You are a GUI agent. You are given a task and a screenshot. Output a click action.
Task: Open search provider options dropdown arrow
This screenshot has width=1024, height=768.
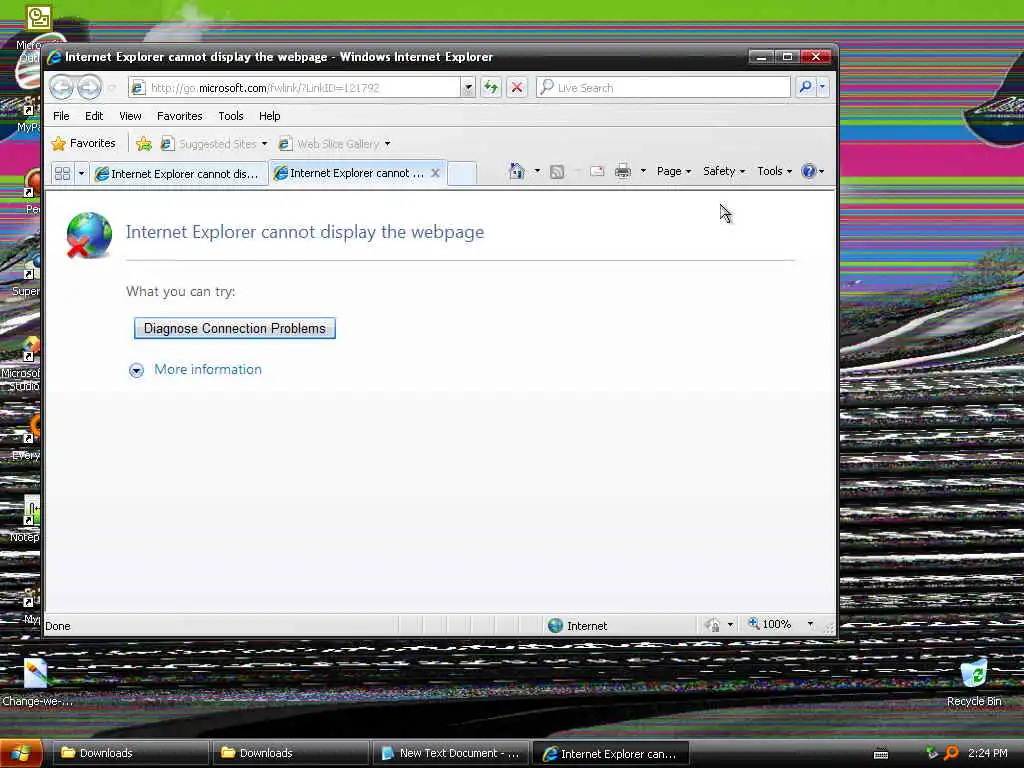[822, 87]
